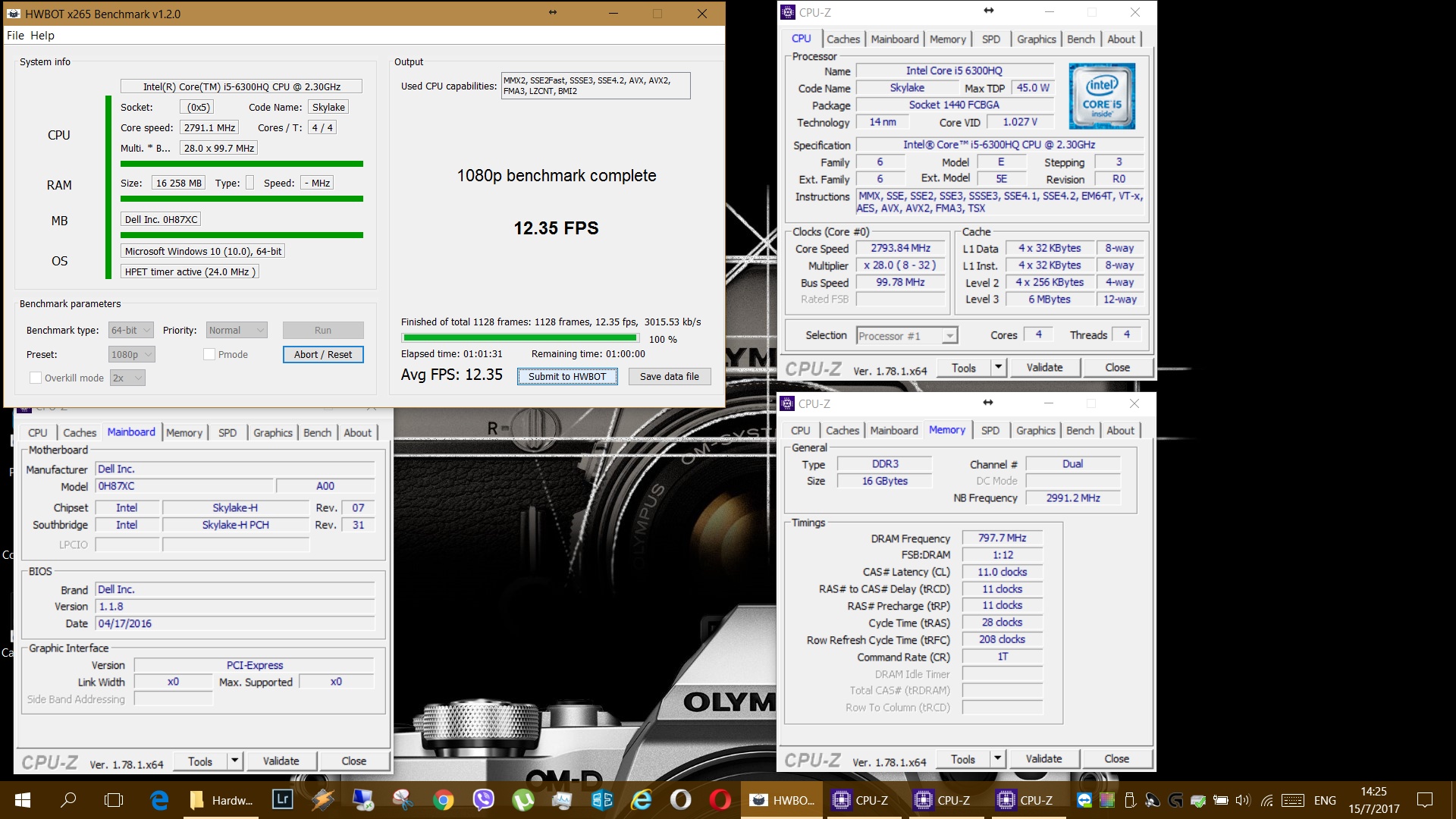This screenshot has width=1456, height=819.
Task: Click the Intel Core i5 logo in CPU-Z
Action: (x=1102, y=96)
